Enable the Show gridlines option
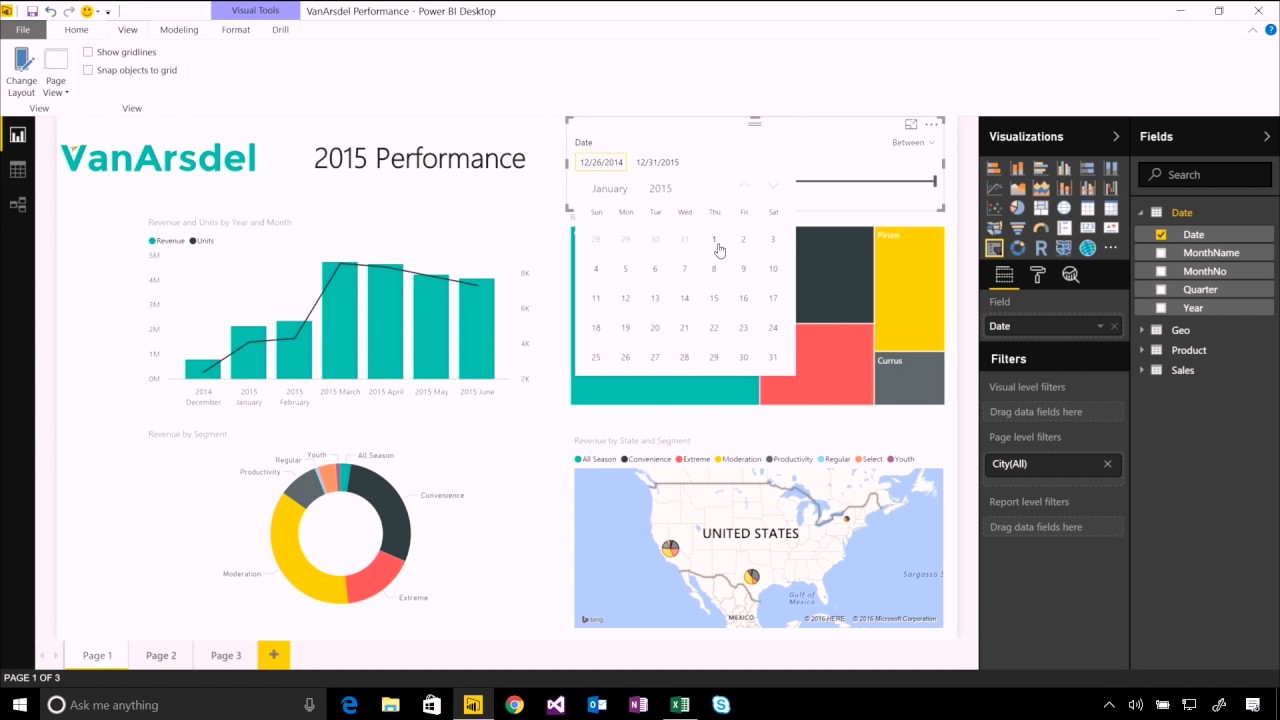 coord(88,52)
